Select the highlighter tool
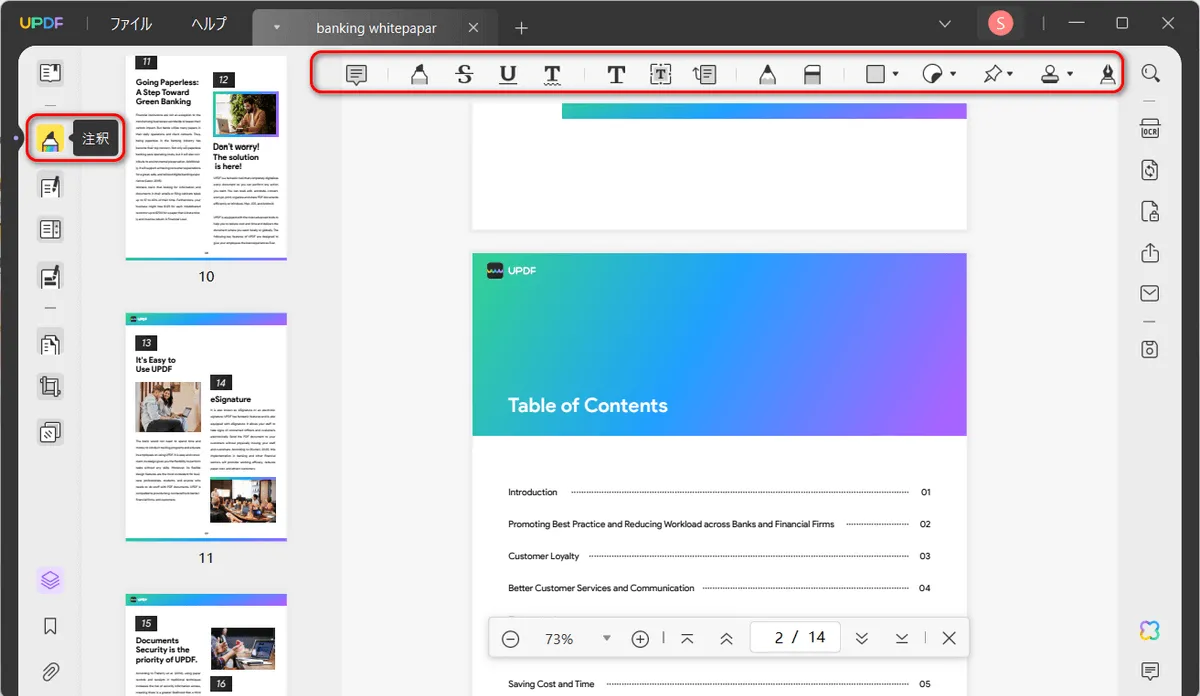Viewport: 1200px width, 696px height. pos(420,74)
